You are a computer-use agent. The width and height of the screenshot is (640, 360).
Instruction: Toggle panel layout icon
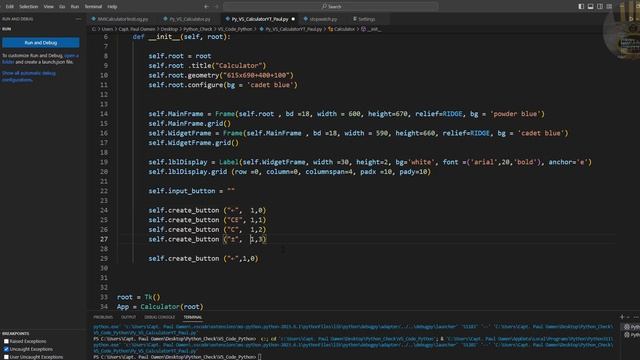click(x=591, y=7)
